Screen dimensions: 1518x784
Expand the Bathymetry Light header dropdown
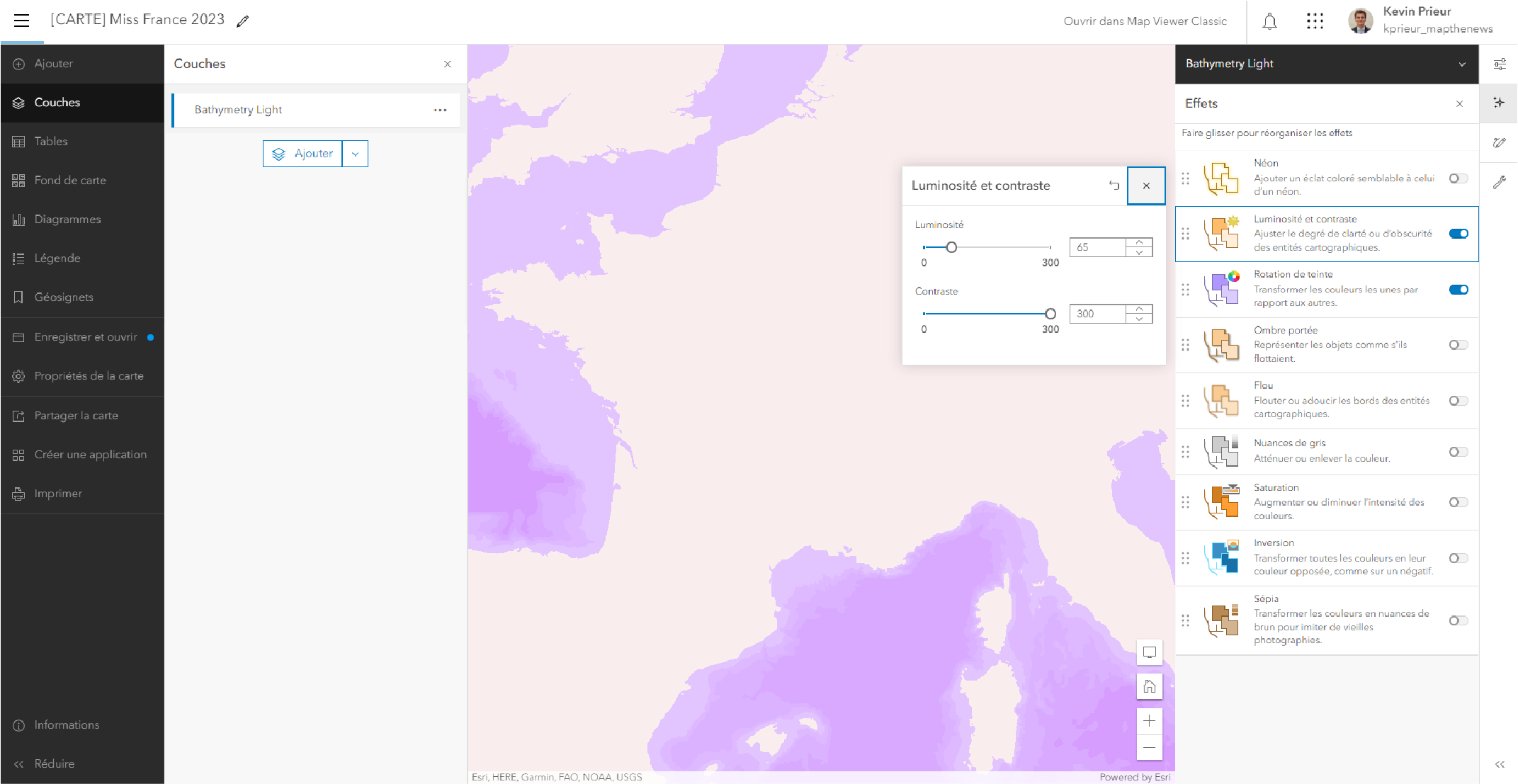tap(1461, 64)
